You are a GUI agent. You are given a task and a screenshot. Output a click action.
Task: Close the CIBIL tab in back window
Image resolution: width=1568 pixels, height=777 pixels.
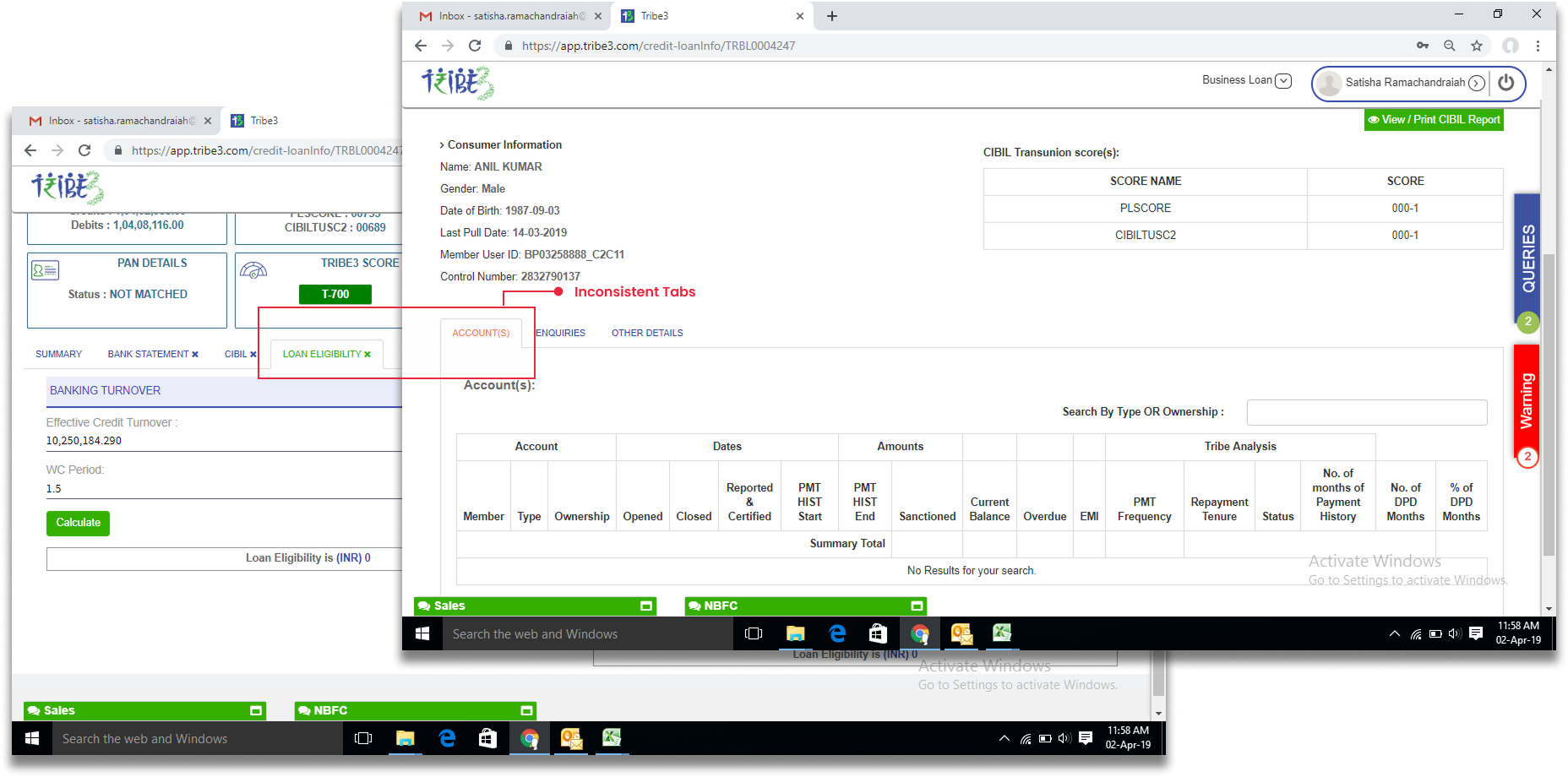coord(253,355)
